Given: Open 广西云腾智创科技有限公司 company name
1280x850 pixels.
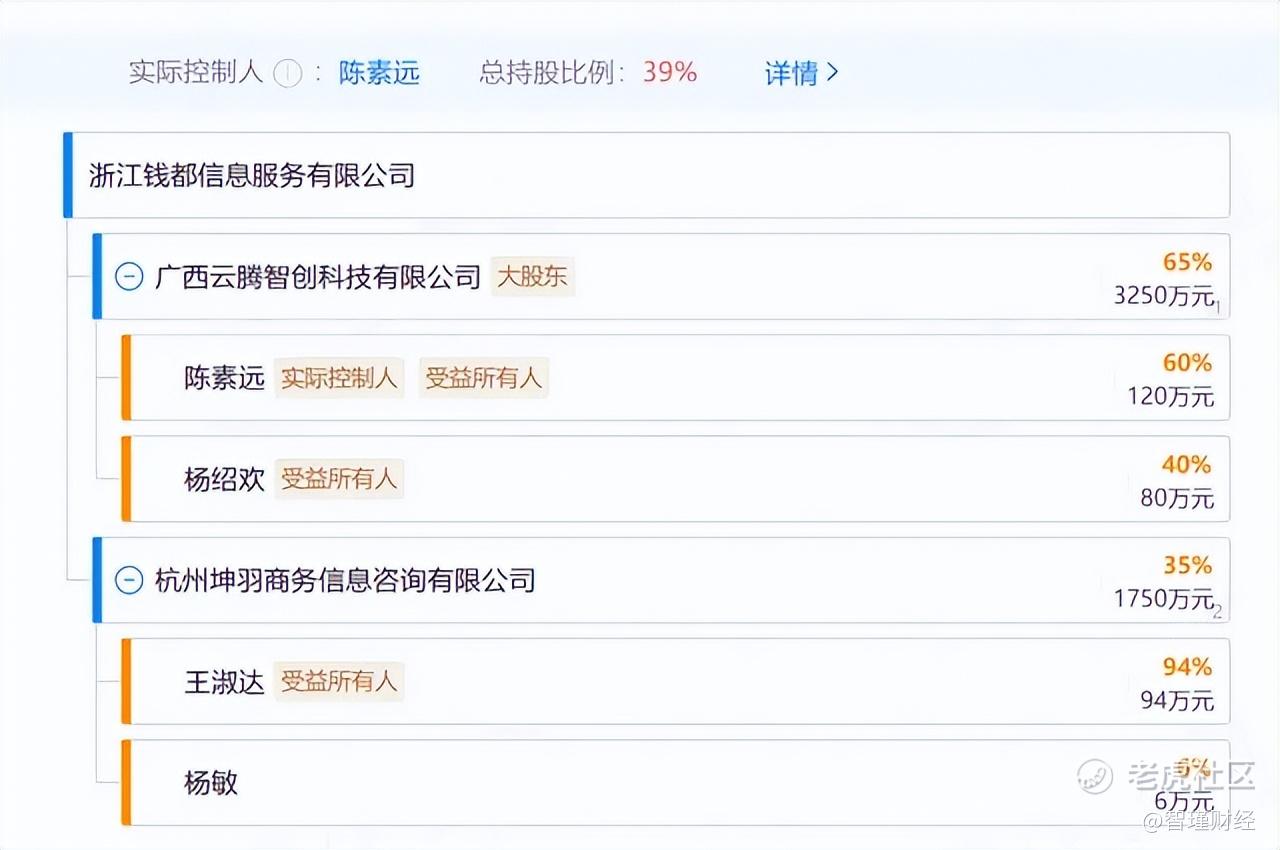Looking at the screenshot, I should coord(318,277).
